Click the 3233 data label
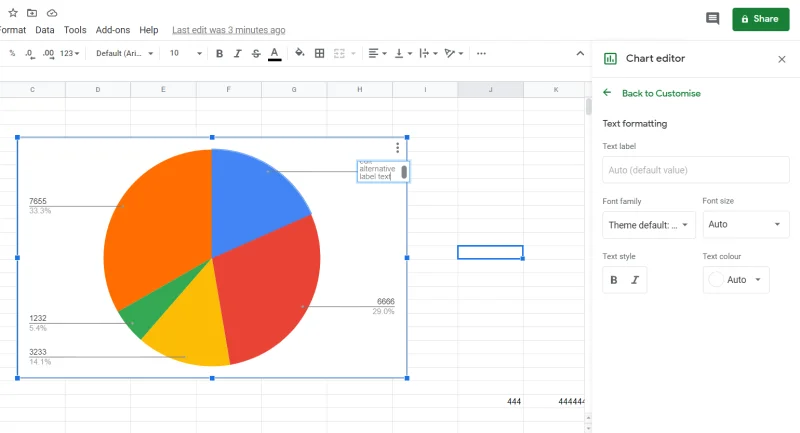800x433 pixels. point(38,352)
